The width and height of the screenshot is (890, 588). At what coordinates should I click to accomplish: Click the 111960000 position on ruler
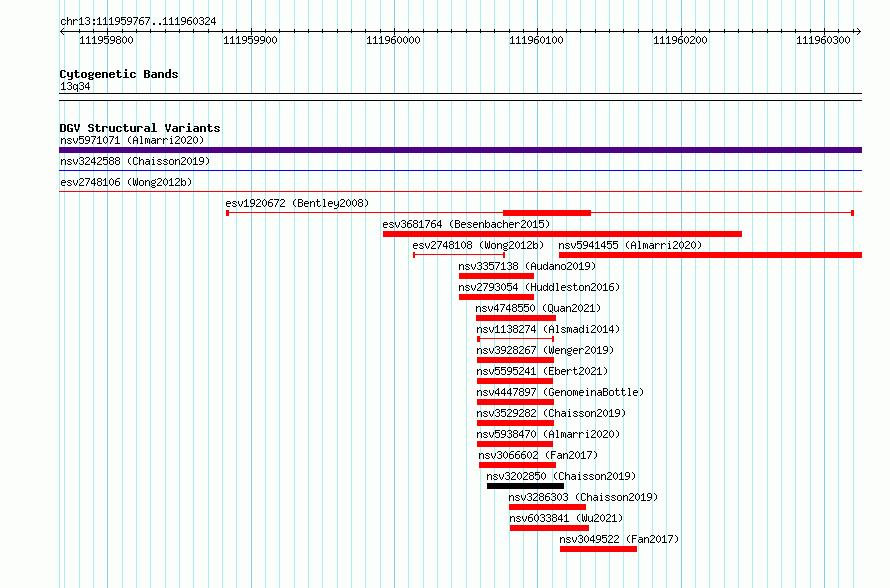point(393,40)
